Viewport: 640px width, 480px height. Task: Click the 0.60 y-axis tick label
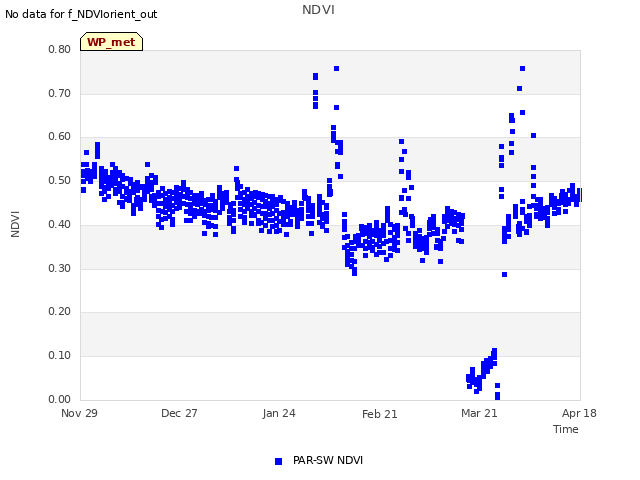coord(60,137)
